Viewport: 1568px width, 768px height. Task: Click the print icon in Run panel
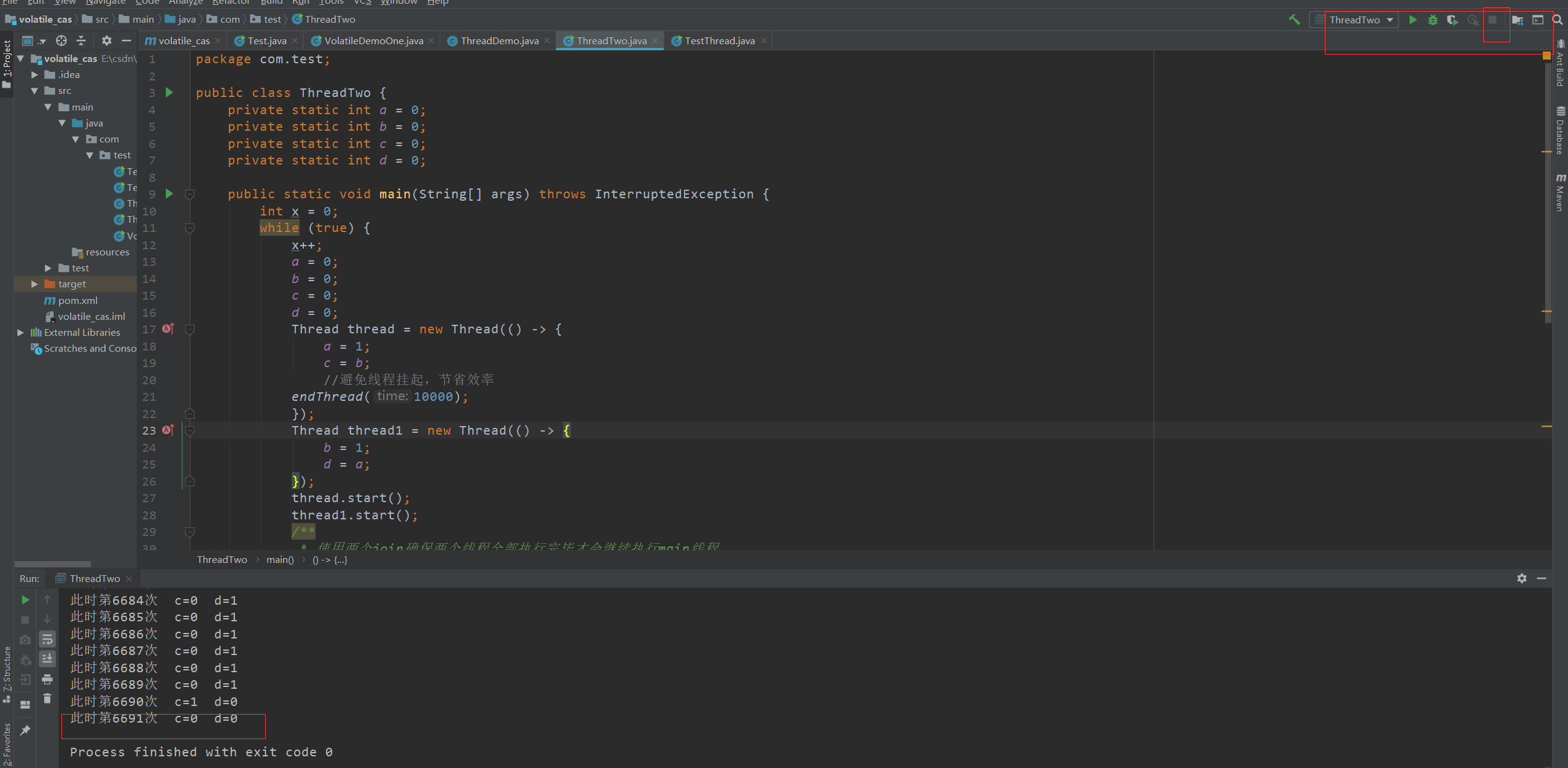point(47,679)
